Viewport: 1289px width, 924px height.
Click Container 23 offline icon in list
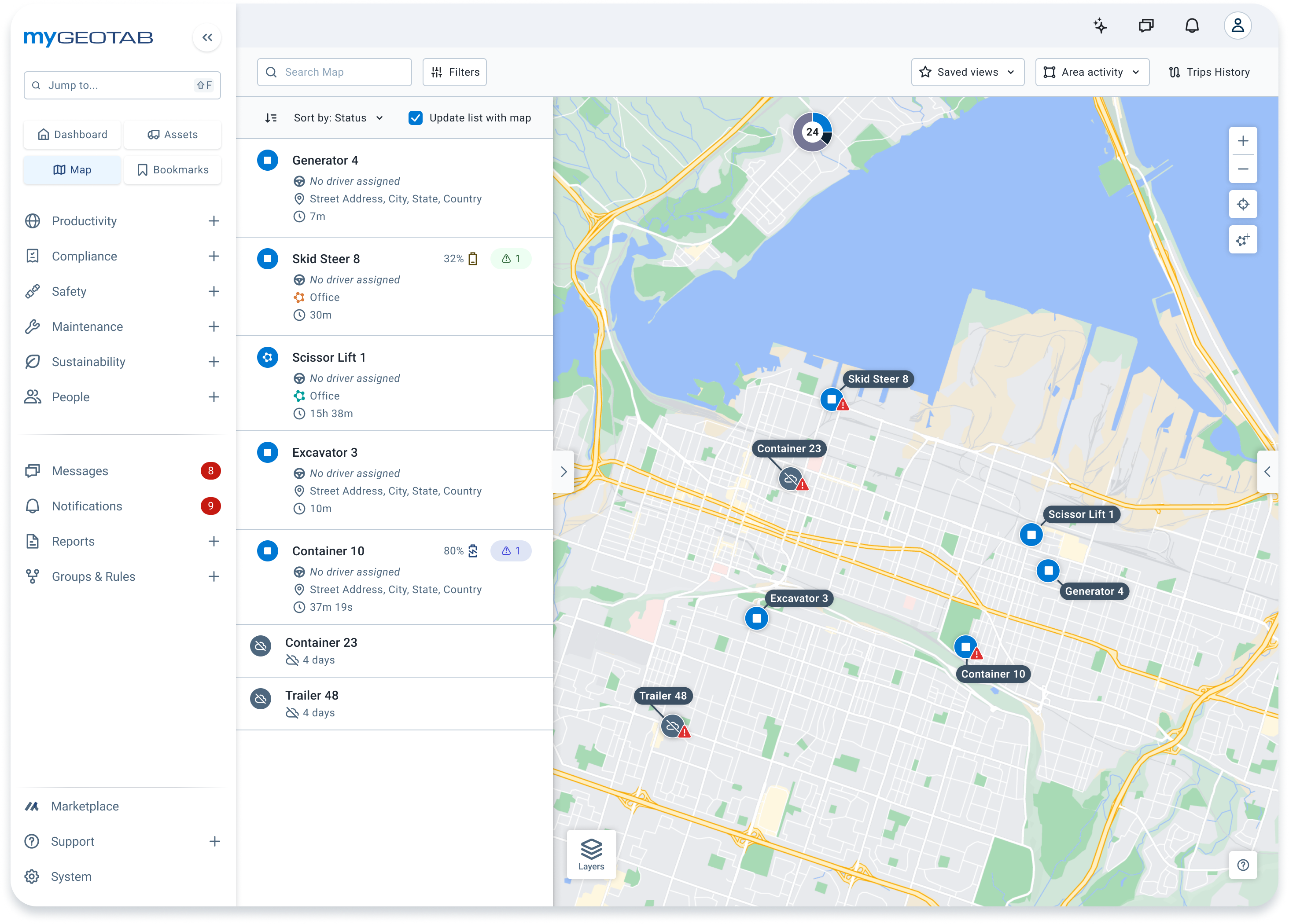[260, 646]
